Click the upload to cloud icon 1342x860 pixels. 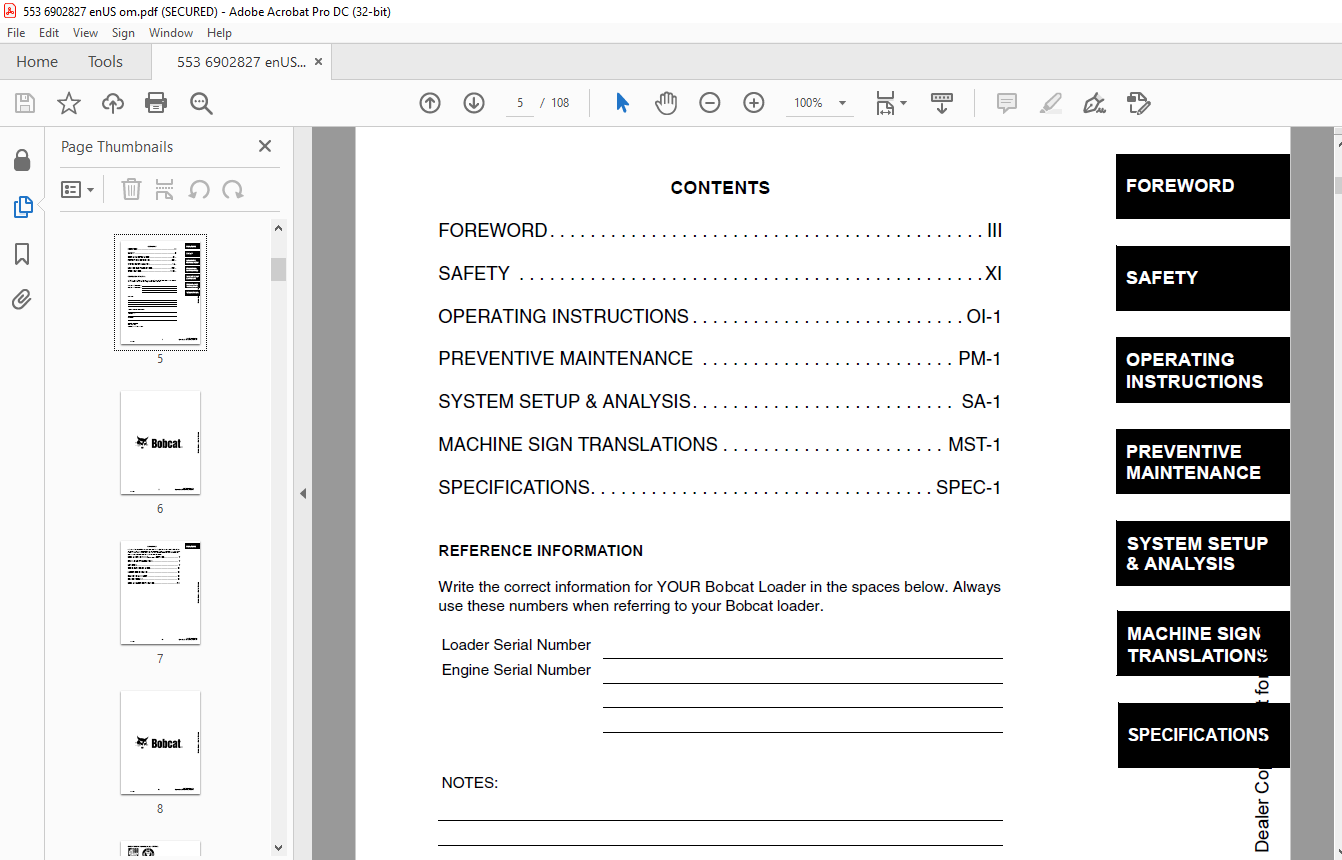click(x=113, y=103)
